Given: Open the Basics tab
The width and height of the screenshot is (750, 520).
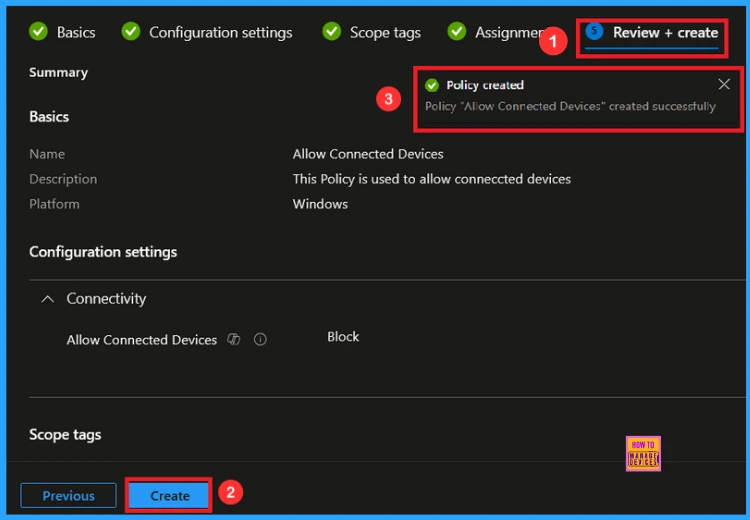Looking at the screenshot, I should [x=76, y=32].
